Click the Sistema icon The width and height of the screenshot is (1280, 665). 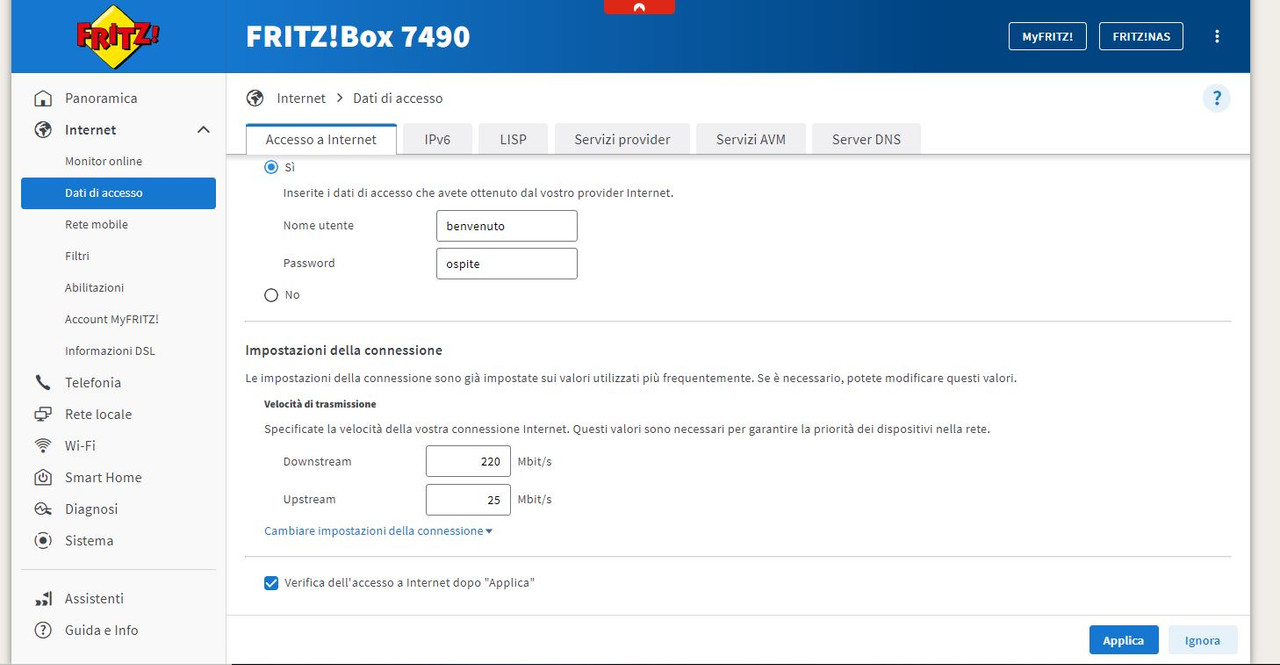point(43,541)
